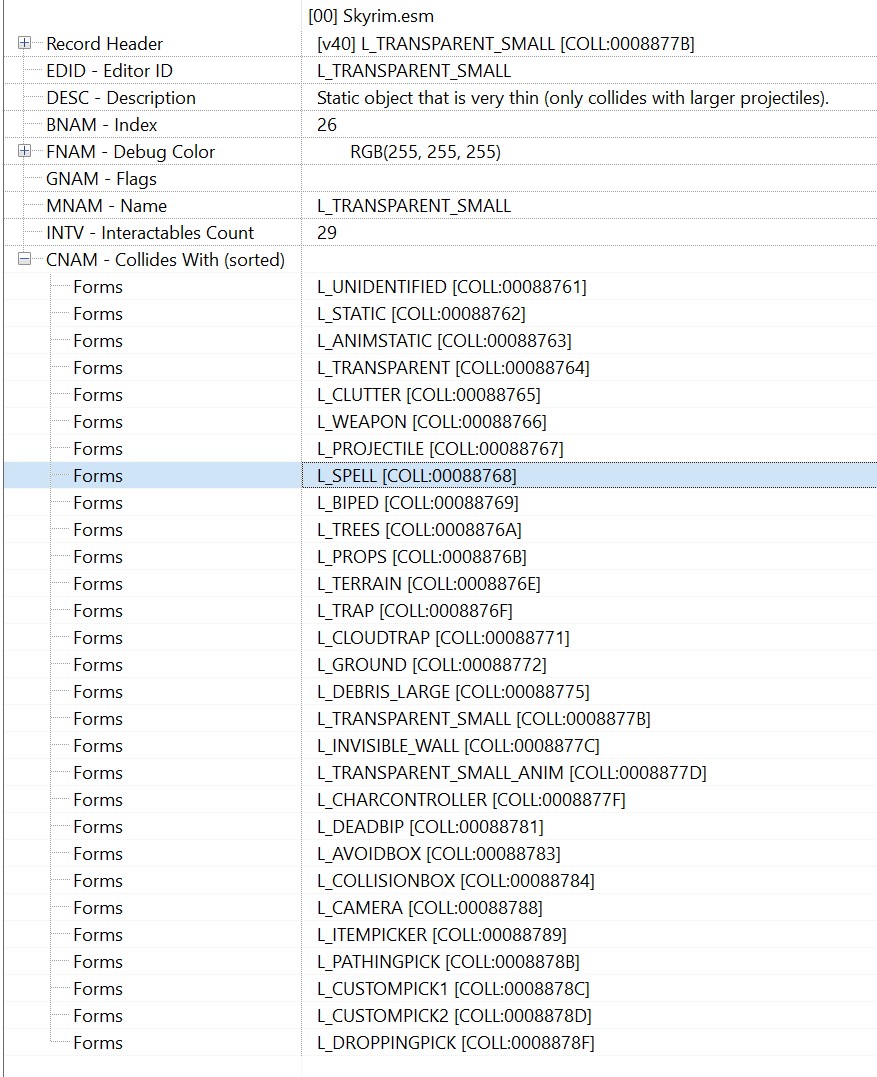Select L_ANIMSTATIC [COLL:00088763] entry
This screenshot has height=1077, width=877.
444,341
